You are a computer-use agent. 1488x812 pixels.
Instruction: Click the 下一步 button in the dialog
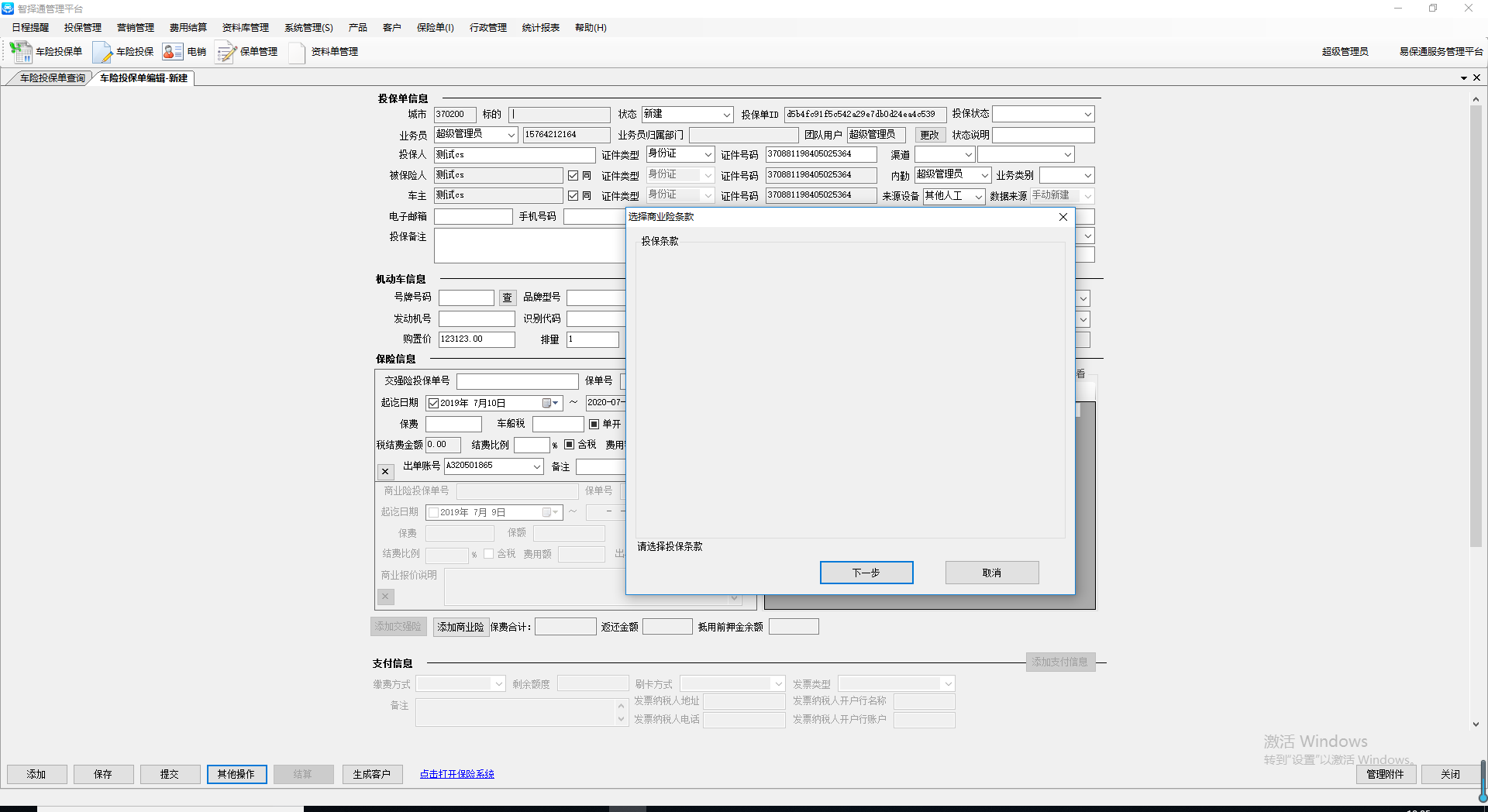pyautogui.click(x=866, y=573)
